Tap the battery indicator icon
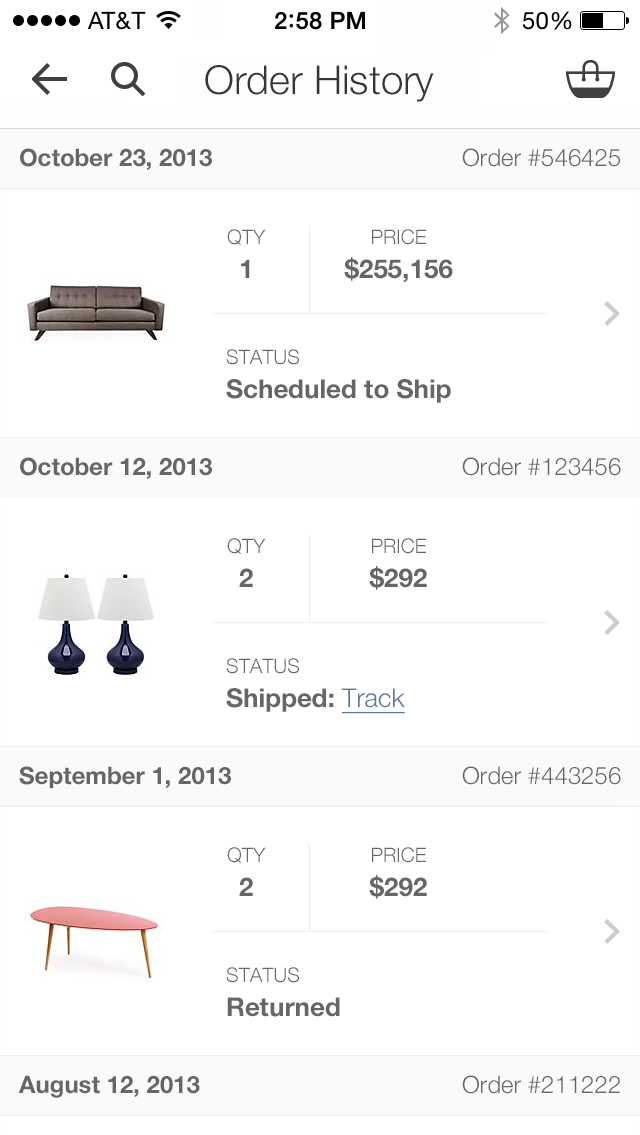The image size is (640, 1135). (604, 20)
